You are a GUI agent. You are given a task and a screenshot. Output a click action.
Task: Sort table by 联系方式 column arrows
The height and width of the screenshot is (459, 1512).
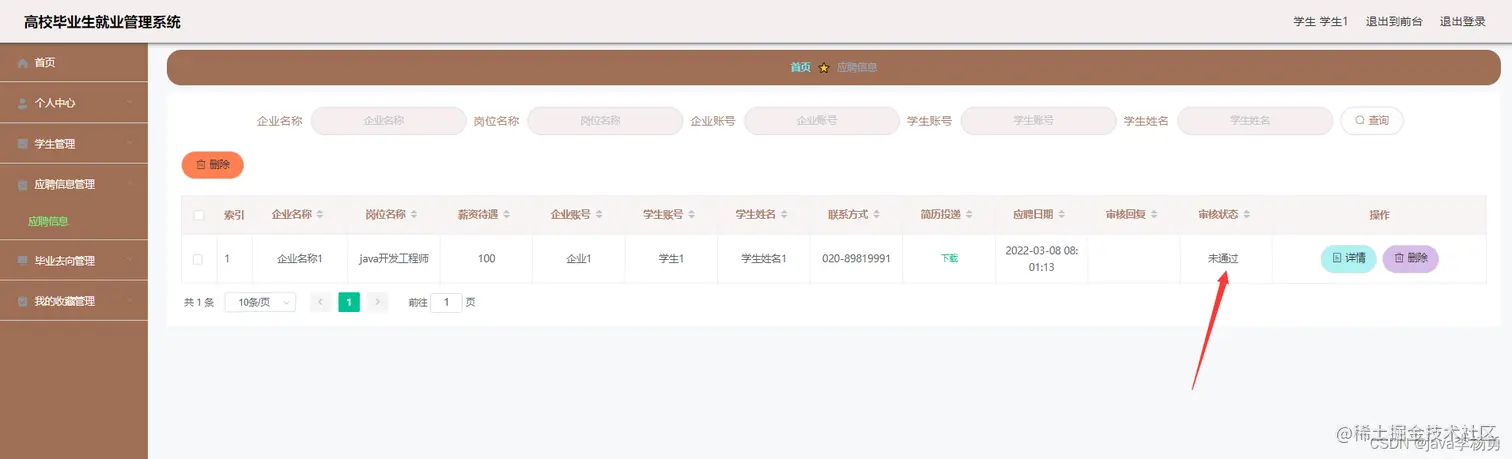point(877,215)
